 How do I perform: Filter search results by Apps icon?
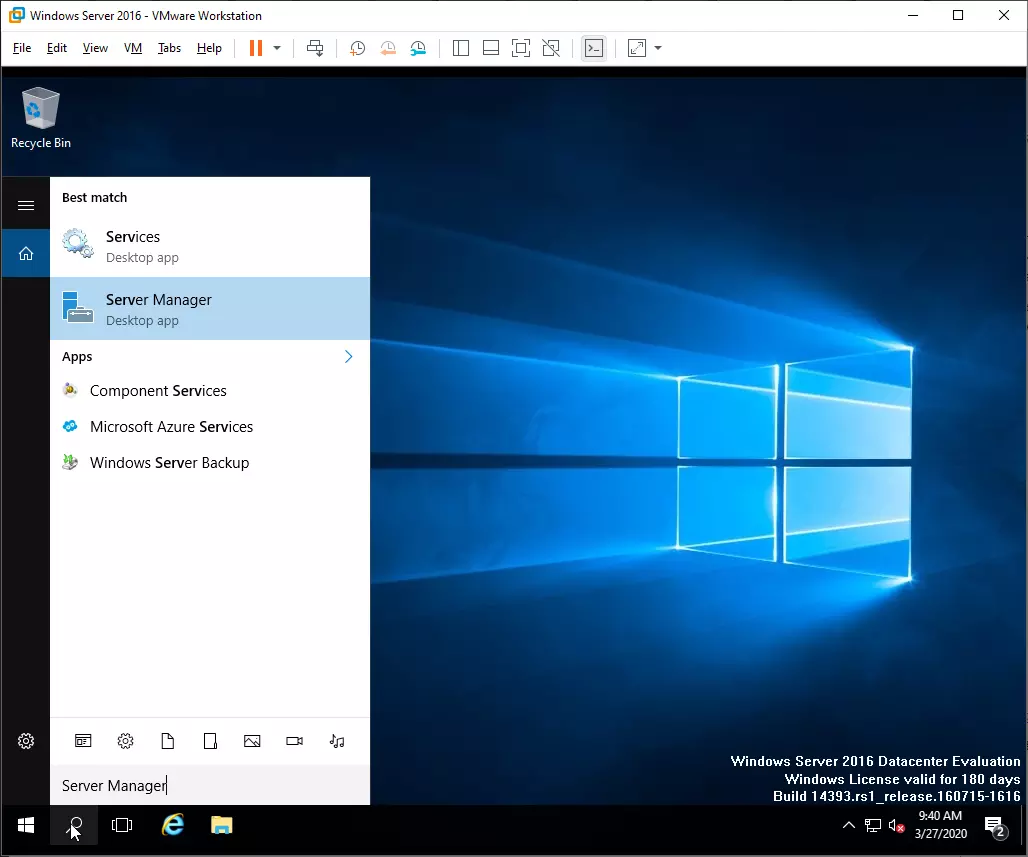click(83, 741)
